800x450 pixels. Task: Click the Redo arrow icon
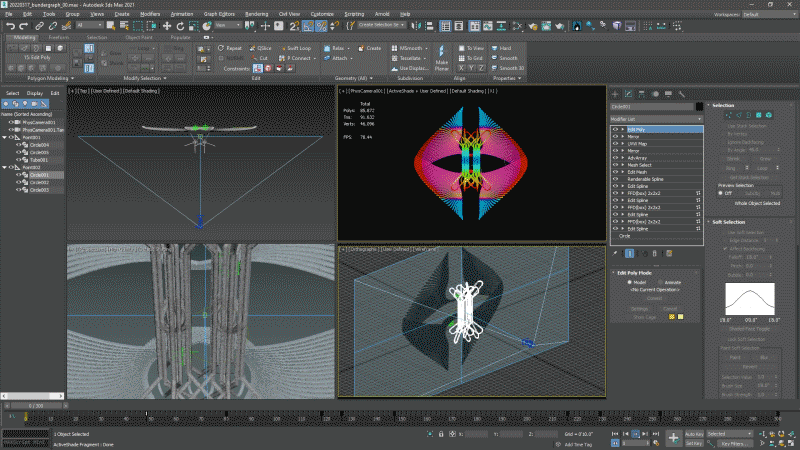pyautogui.click(x=23, y=26)
